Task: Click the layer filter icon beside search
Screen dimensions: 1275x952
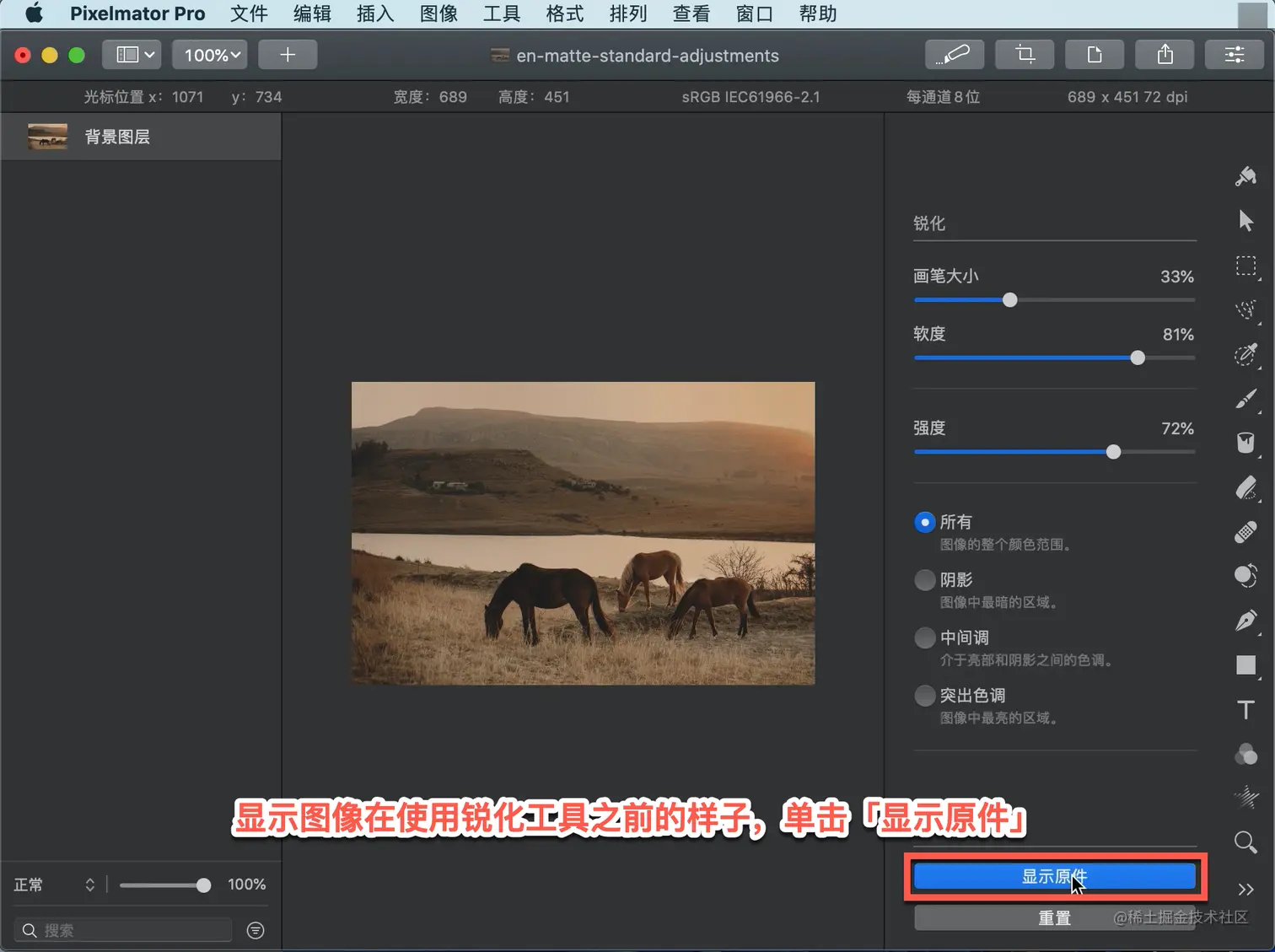Action: pyautogui.click(x=256, y=930)
